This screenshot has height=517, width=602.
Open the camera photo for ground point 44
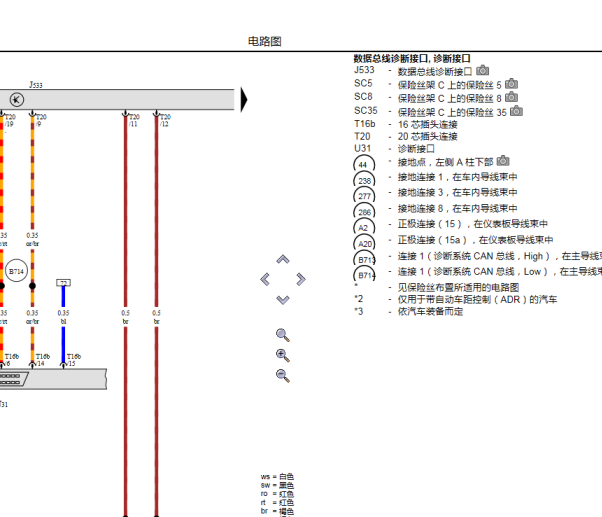[x=503, y=161]
